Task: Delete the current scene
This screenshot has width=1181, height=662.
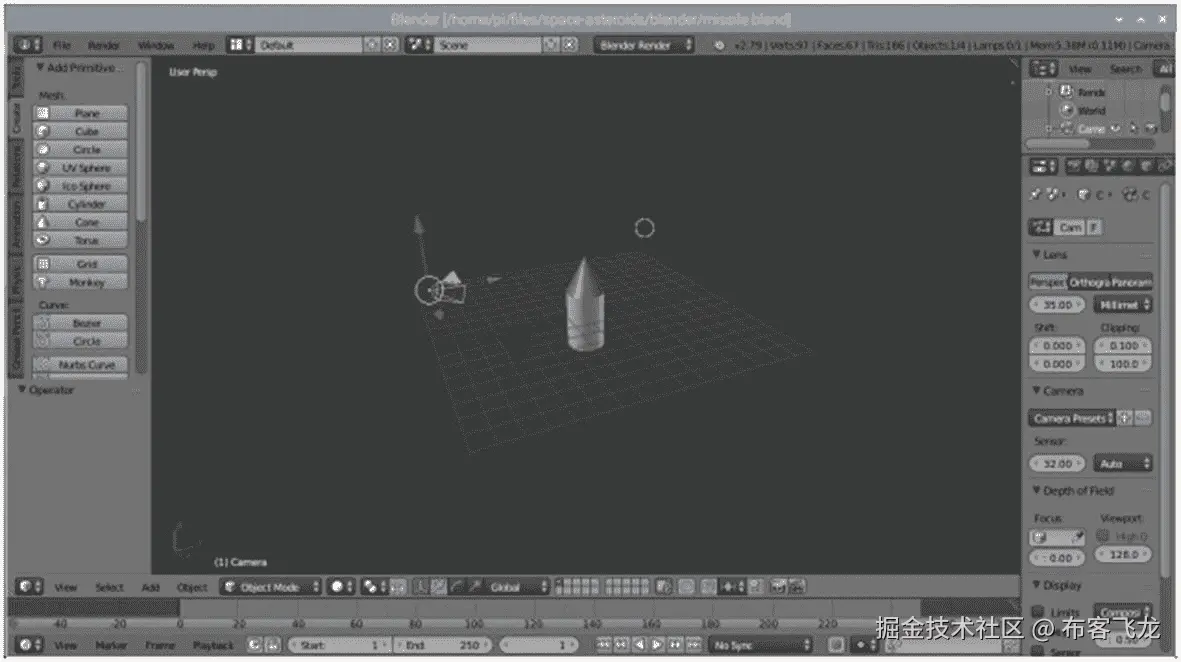Action: [570, 45]
